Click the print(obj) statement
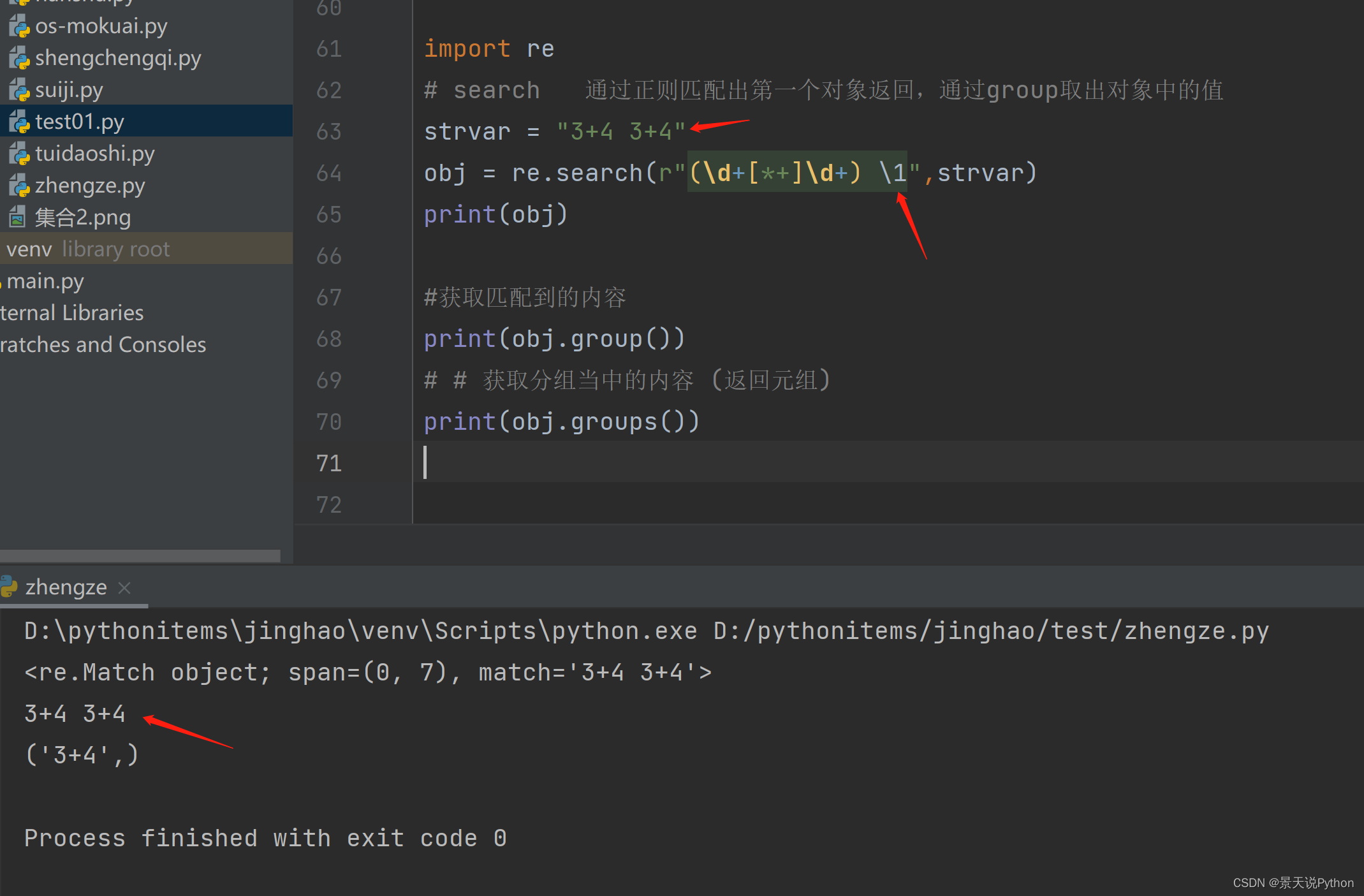Viewport: 1364px width, 896px height. pyautogui.click(x=495, y=214)
